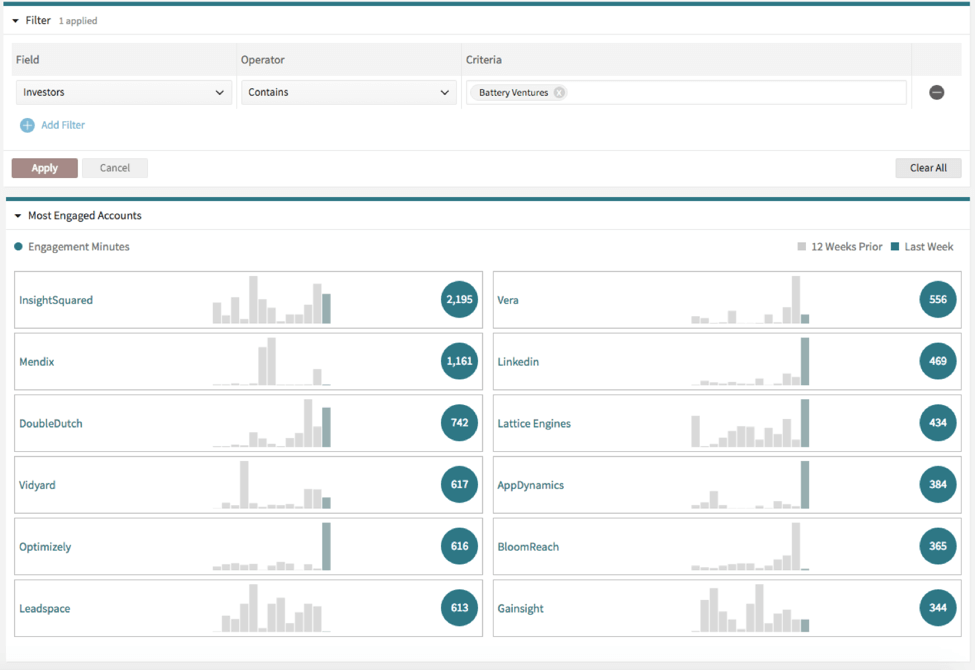
Task: Open the Mendix account
Action: 37,361
